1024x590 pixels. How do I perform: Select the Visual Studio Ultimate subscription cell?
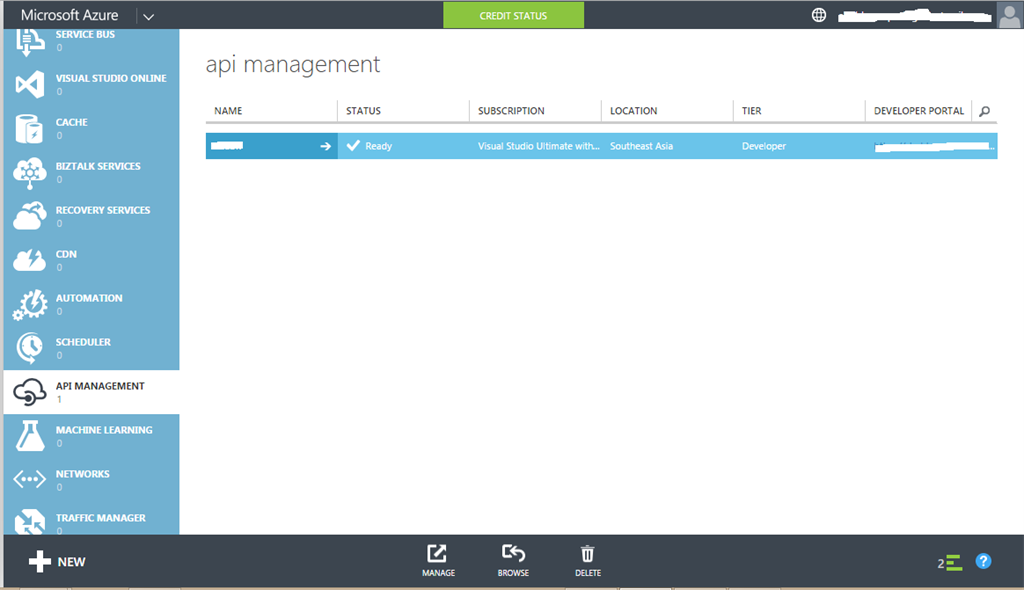[x=538, y=146]
